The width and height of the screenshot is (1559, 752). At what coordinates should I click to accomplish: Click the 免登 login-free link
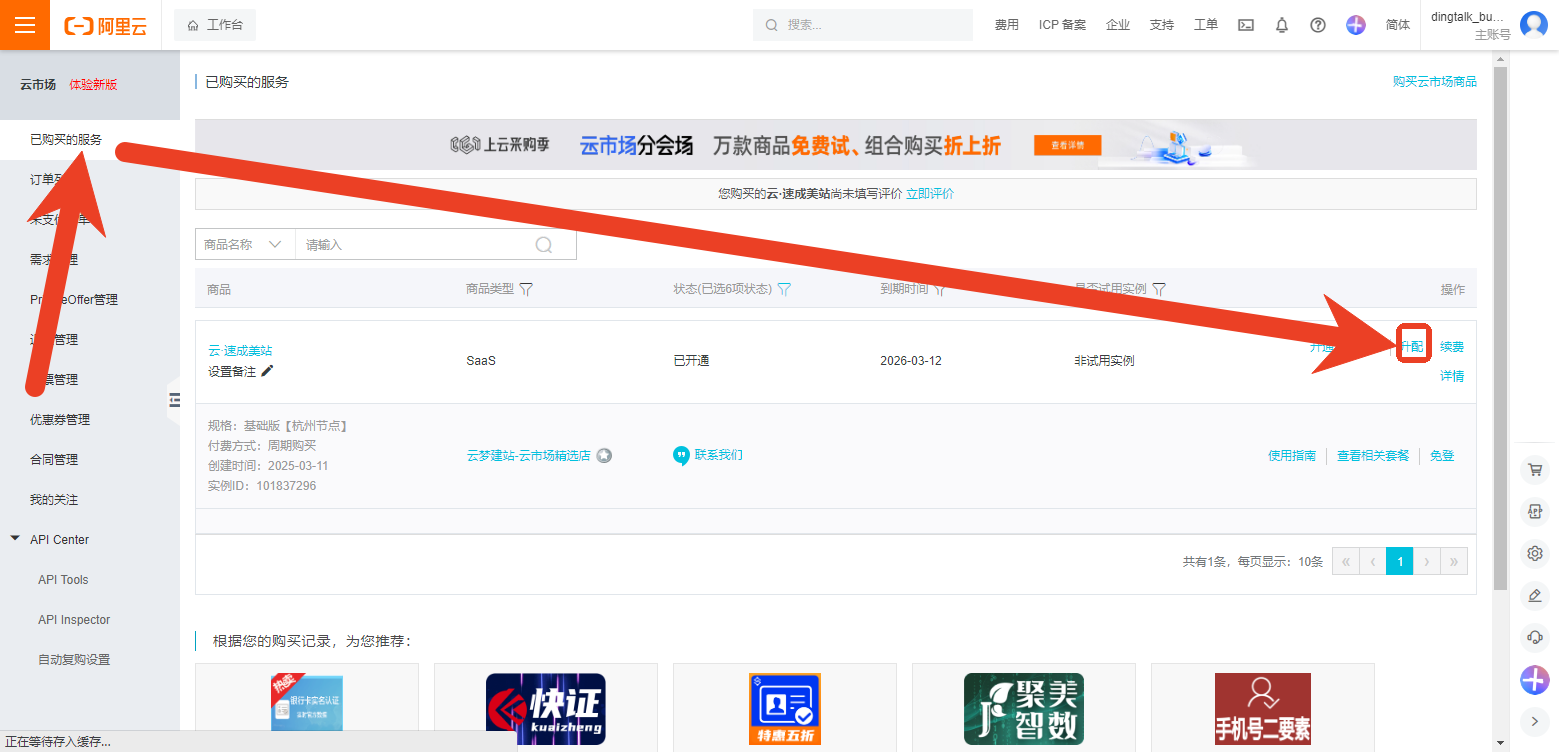pyautogui.click(x=1442, y=456)
